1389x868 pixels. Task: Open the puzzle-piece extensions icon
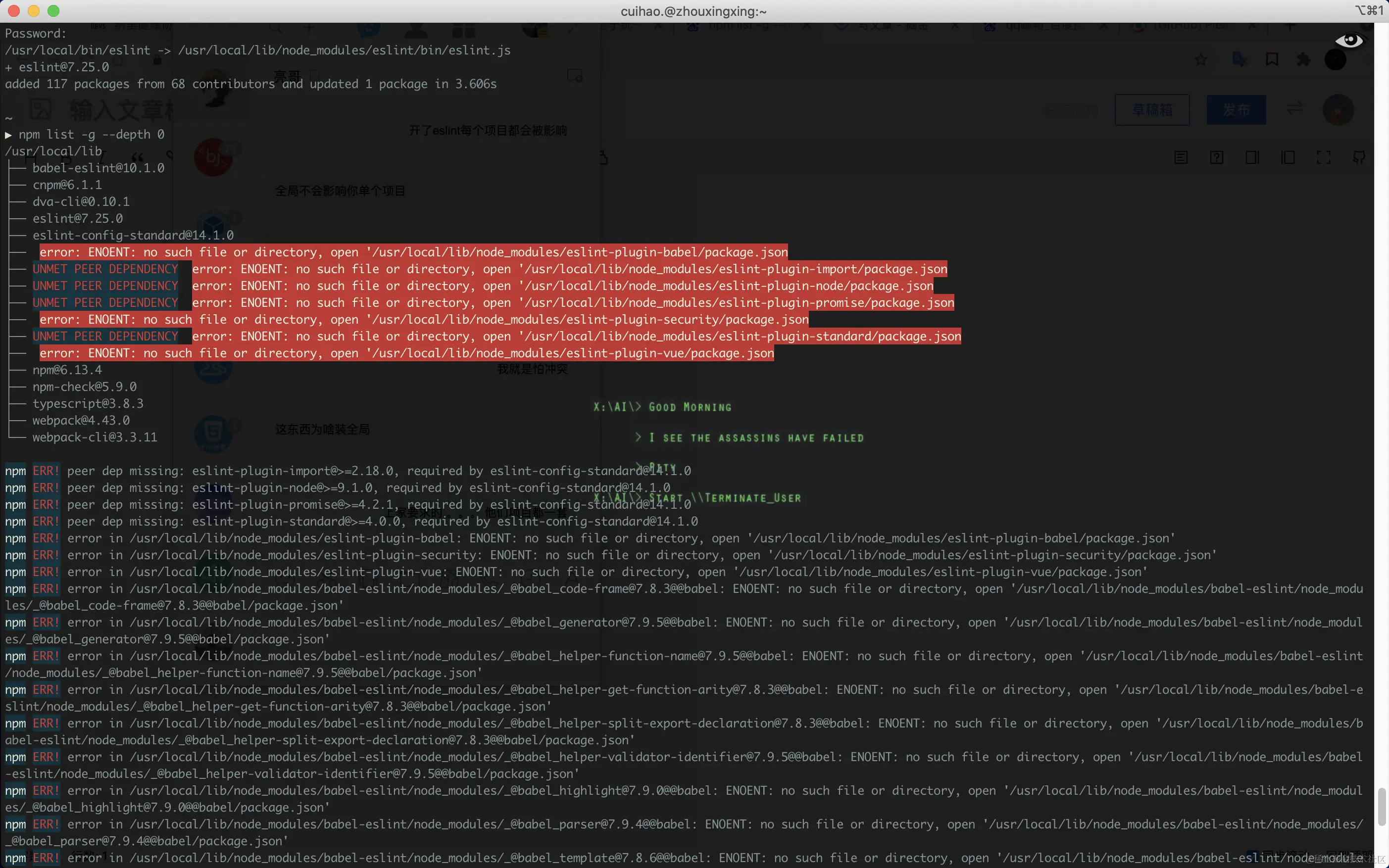[1303, 59]
